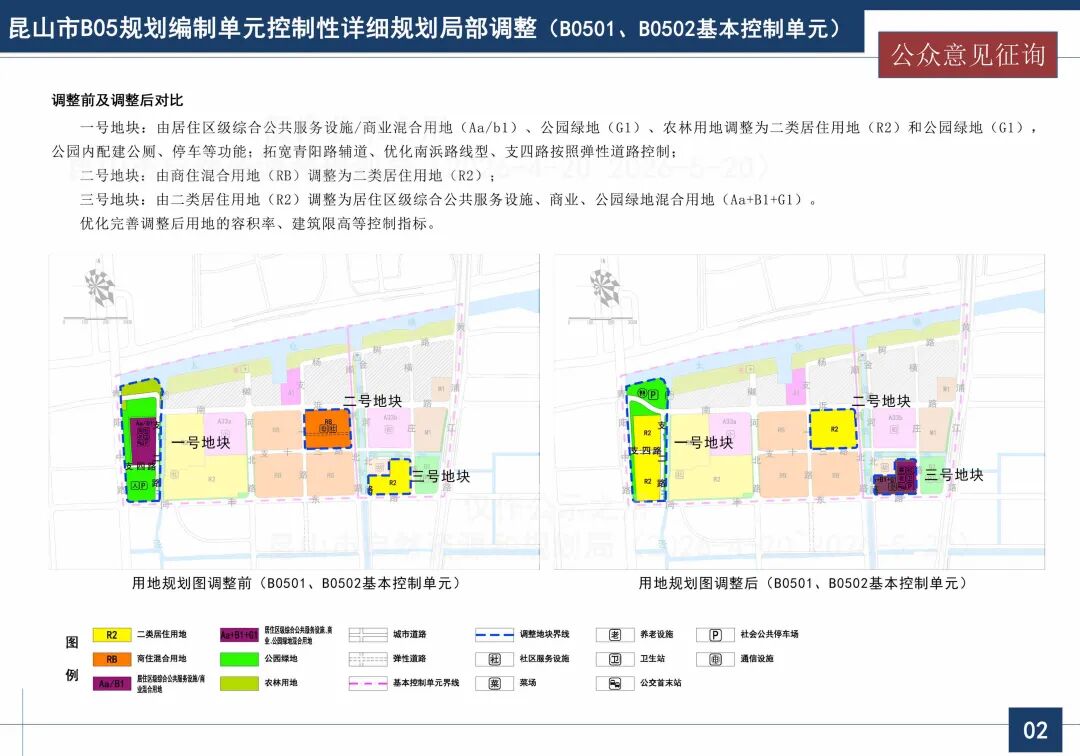Select the orange RB legend swatch
The width and height of the screenshot is (1080, 756).
click(x=112, y=659)
